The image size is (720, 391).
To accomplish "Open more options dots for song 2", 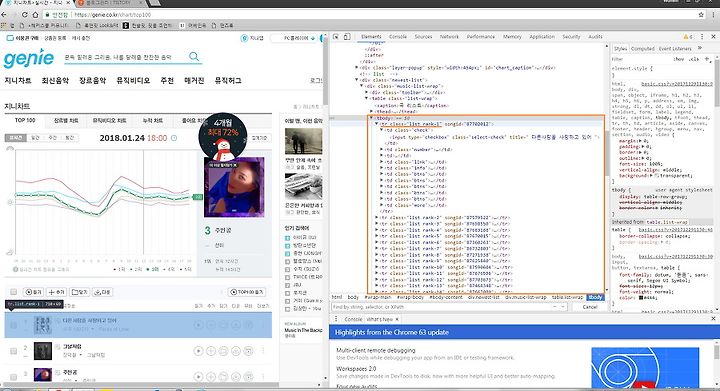I will tap(263, 351).
